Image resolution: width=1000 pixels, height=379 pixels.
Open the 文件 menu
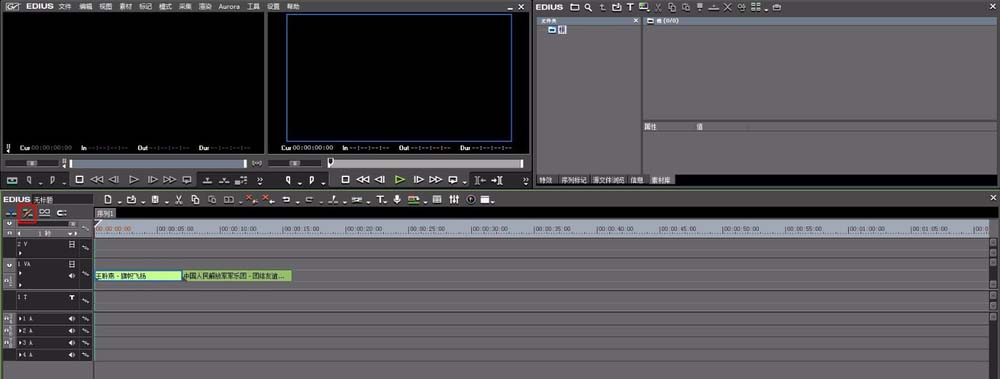coord(65,6)
